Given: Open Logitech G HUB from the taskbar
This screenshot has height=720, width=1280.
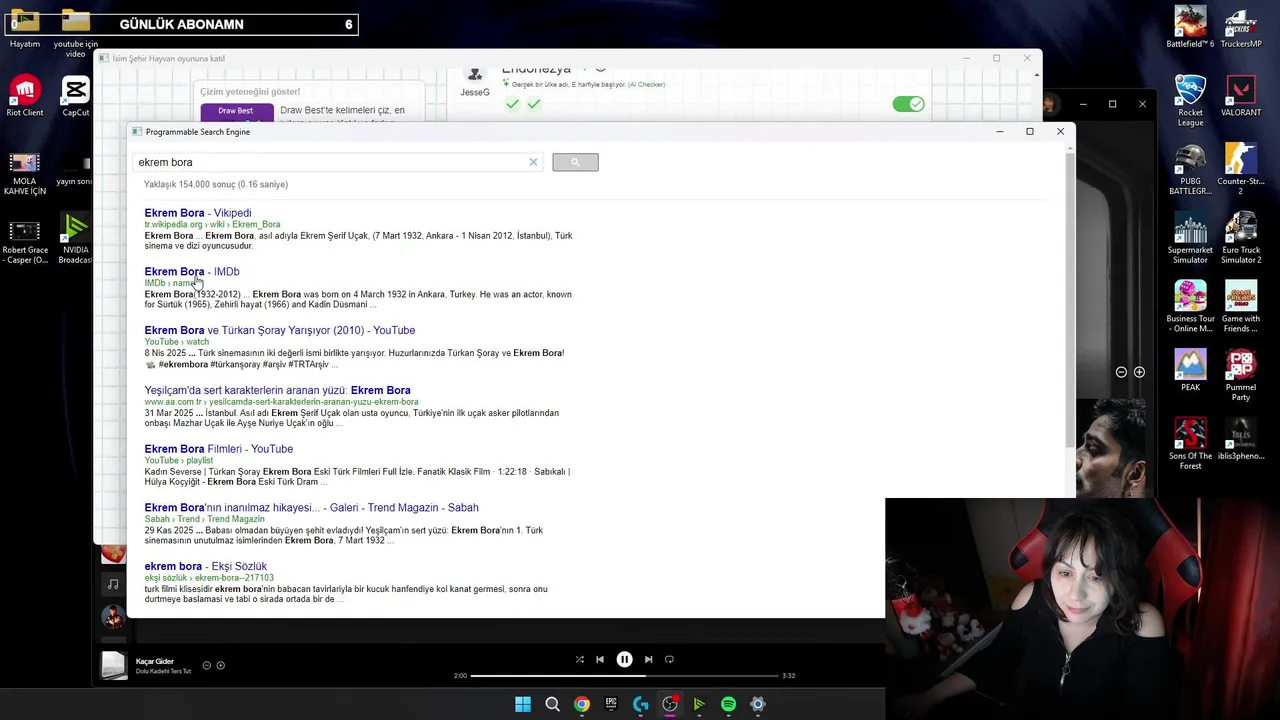Looking at the screenshot, I should point(640,704).
